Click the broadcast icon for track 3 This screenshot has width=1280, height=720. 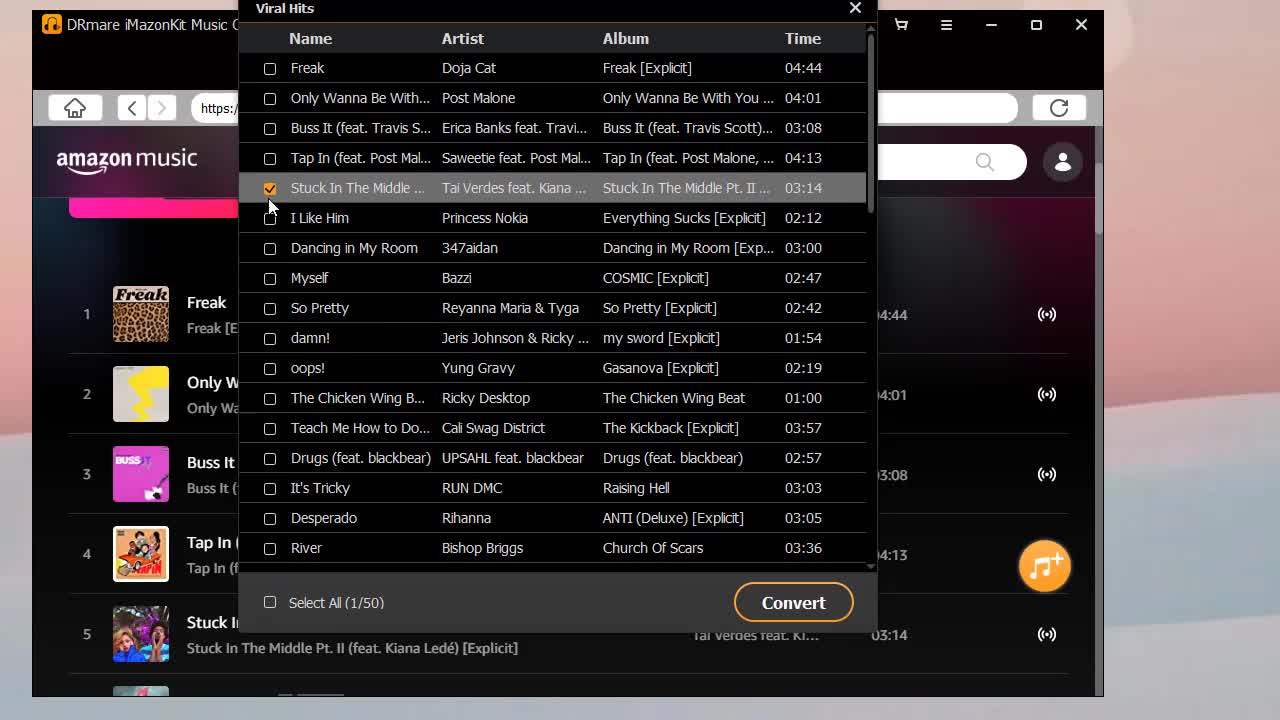pos(1047,474)
